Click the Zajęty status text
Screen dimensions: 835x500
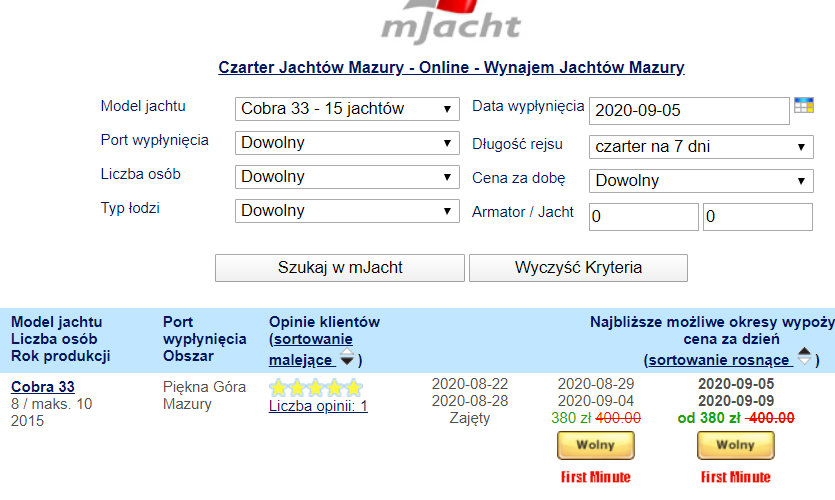[470, 418]
